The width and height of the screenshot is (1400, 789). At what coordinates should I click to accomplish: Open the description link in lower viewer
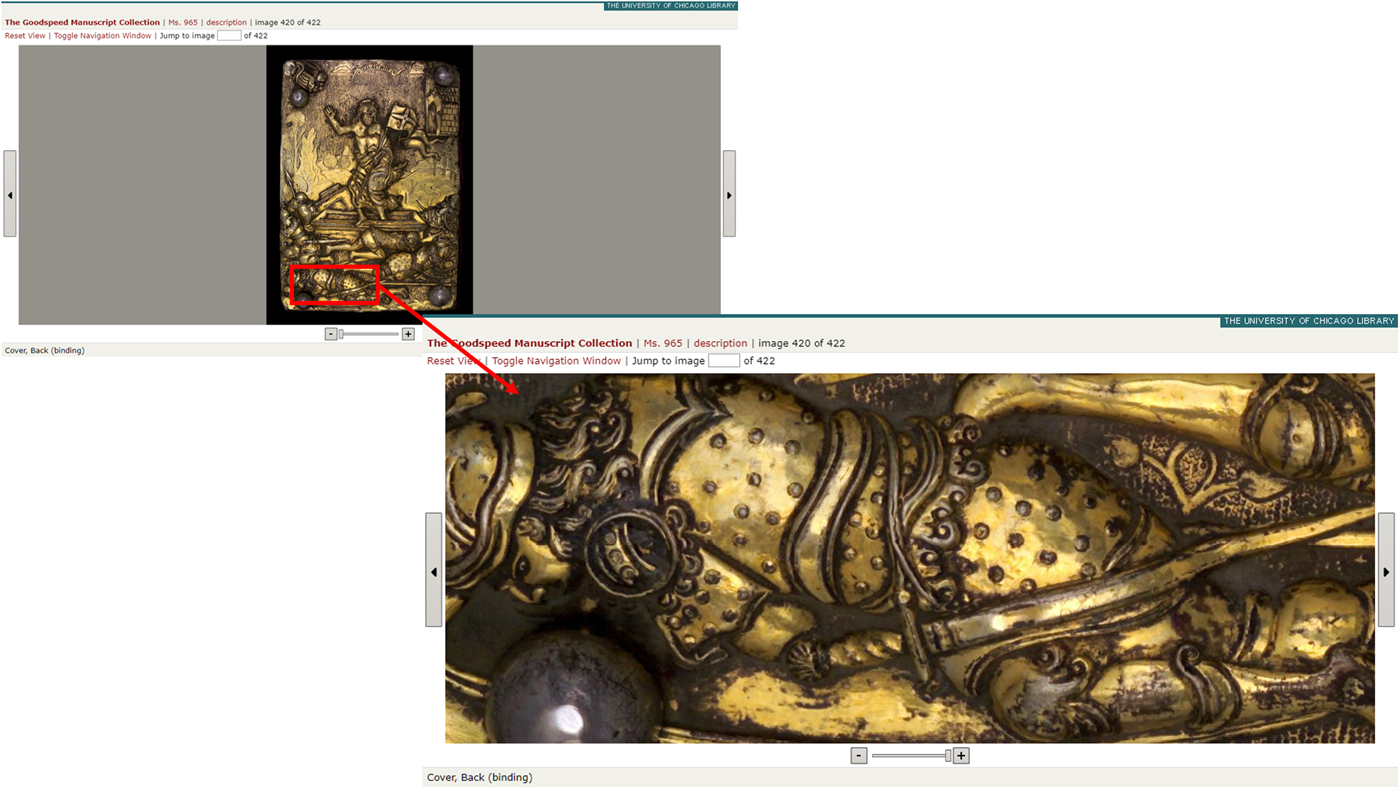(720, 343)
